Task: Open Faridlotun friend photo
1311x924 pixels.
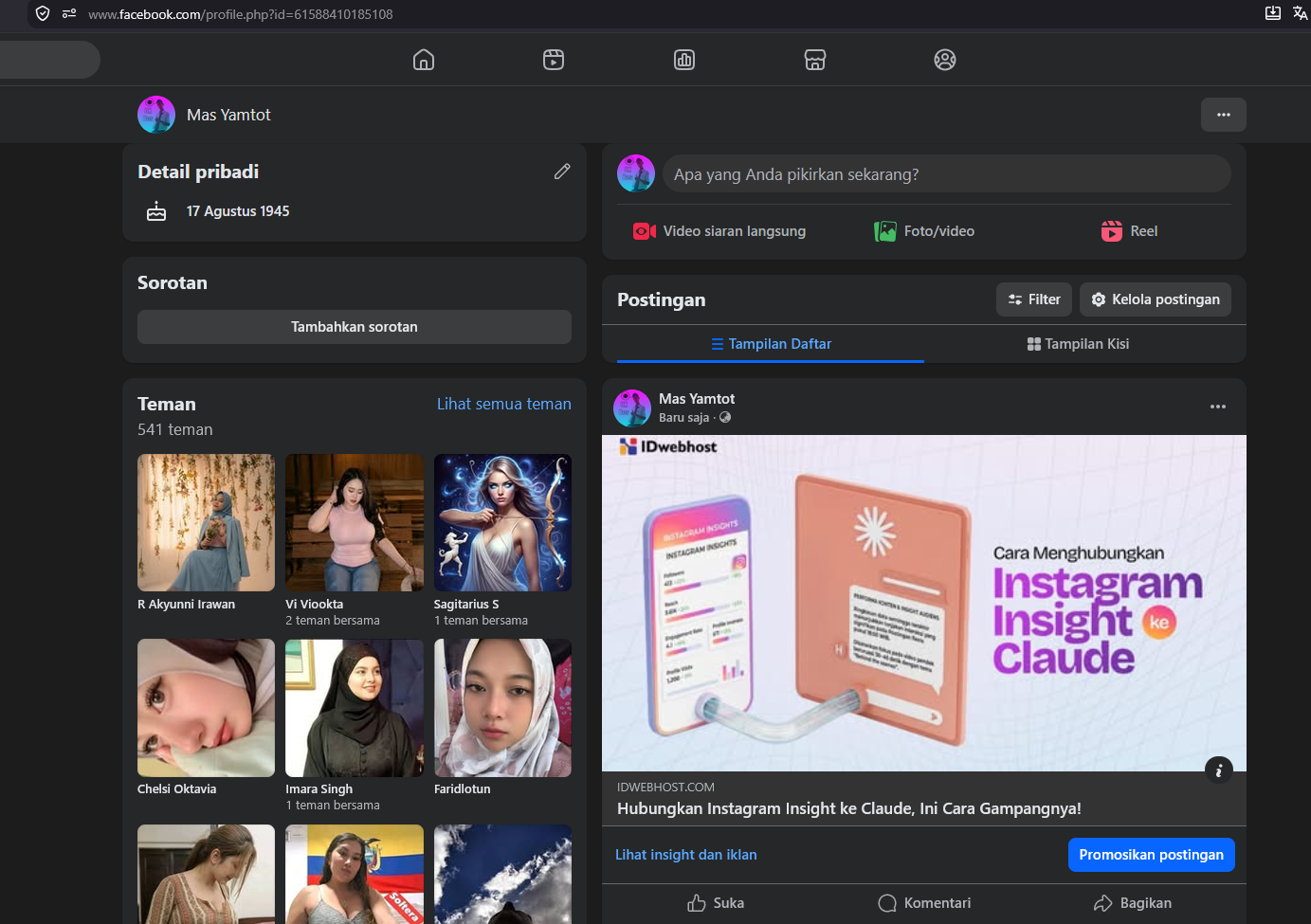Action: [x=502, y=708]
